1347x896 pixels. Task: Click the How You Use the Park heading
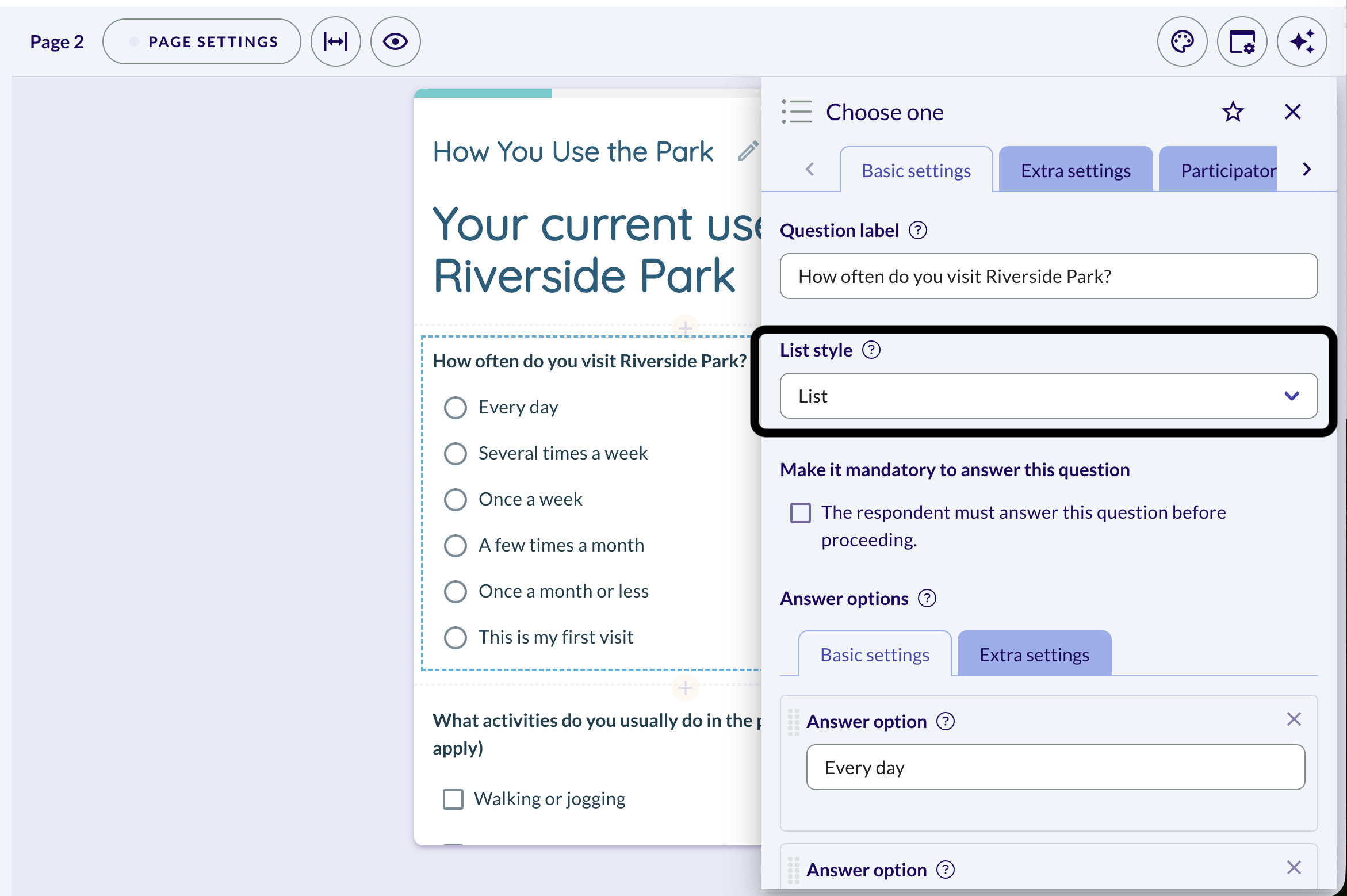point(573,151)
